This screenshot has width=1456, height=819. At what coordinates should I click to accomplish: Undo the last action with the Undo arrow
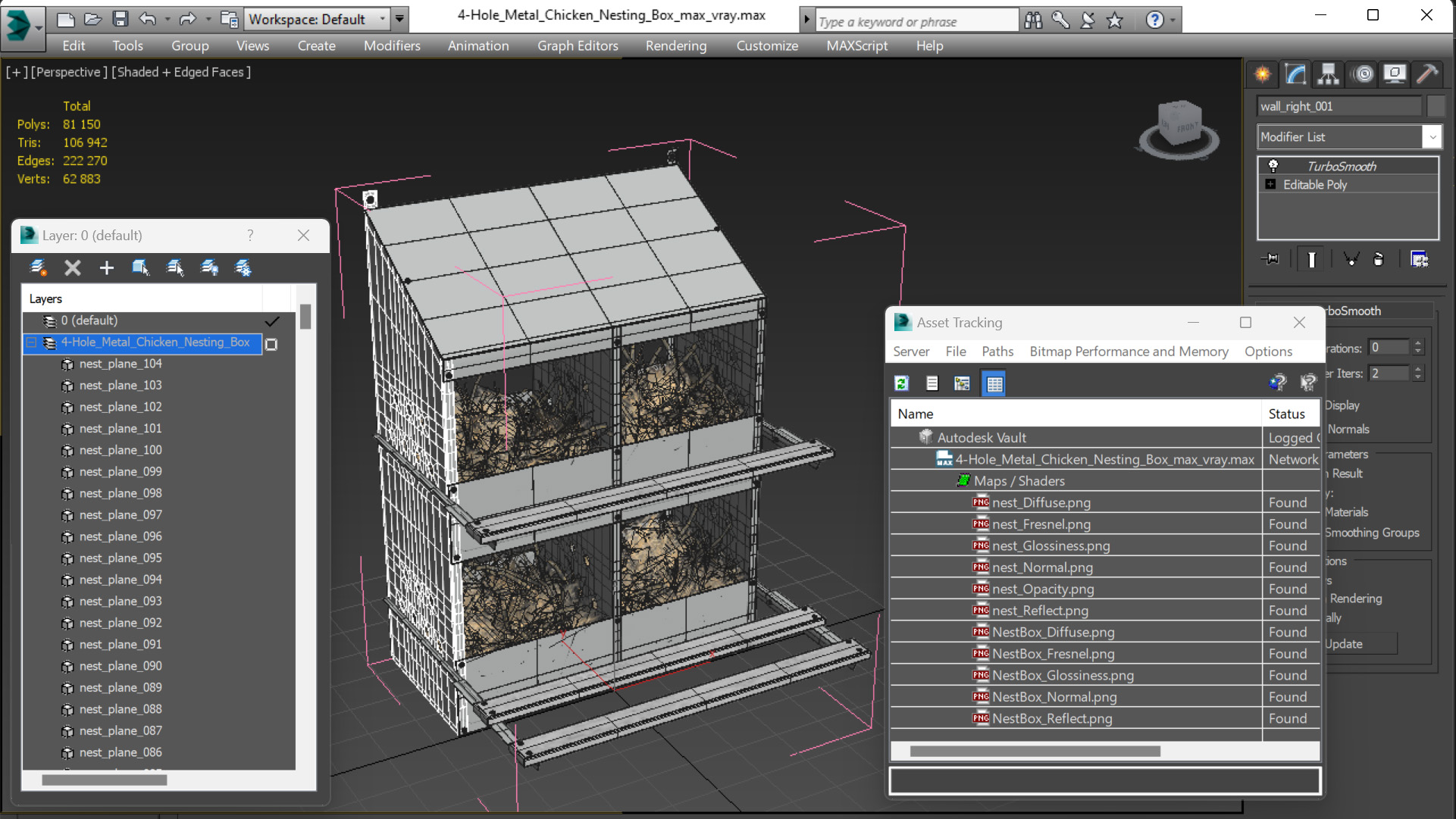tap(147, 19)
